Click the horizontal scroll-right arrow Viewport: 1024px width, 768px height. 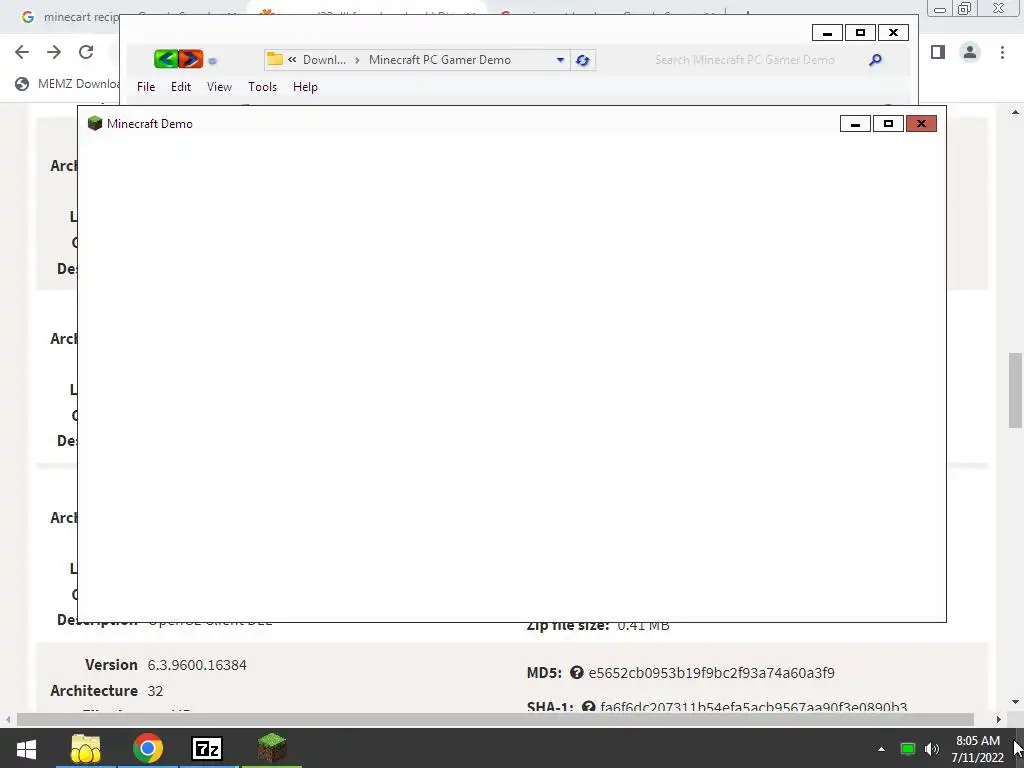(x=999, y=719)
